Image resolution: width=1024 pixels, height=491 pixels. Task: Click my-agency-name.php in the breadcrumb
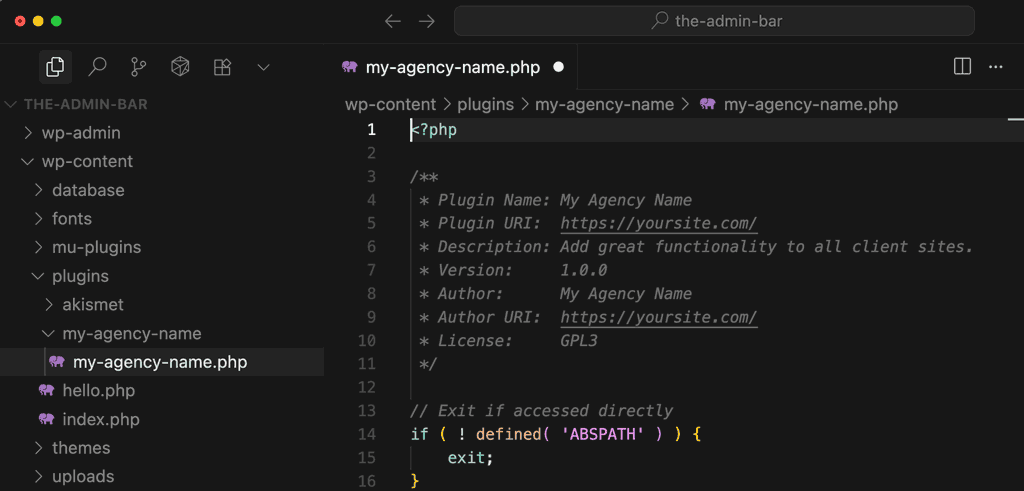pyautogui.click(x=811, y=104)
